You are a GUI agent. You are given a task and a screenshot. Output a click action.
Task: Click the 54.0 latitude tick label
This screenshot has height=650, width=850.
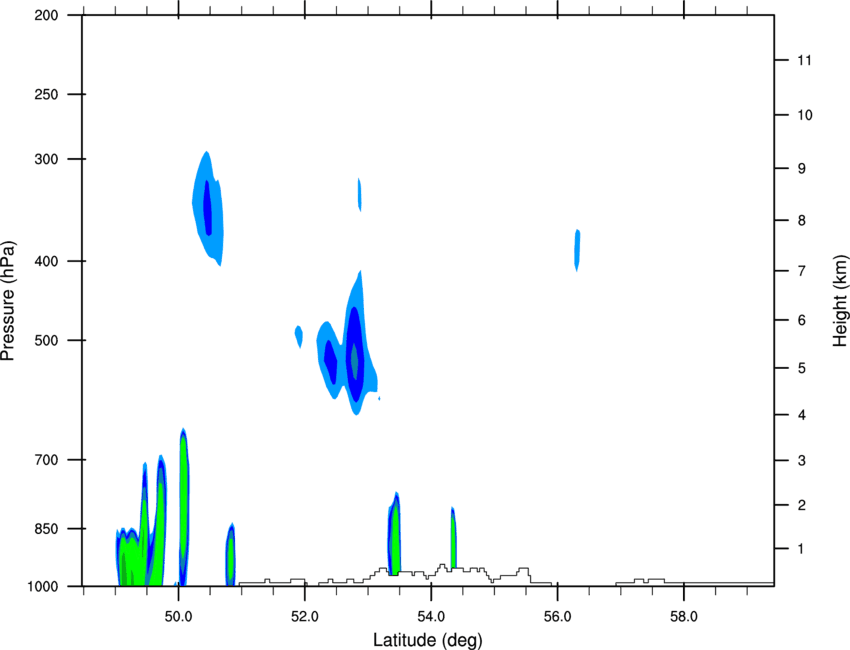431,617
